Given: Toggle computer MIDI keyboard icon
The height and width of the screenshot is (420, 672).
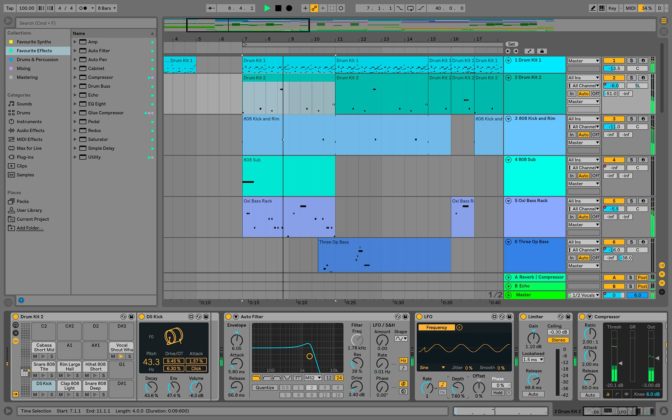Looking at the screenshot, I should pyautogui.click(x=602, y=8).
